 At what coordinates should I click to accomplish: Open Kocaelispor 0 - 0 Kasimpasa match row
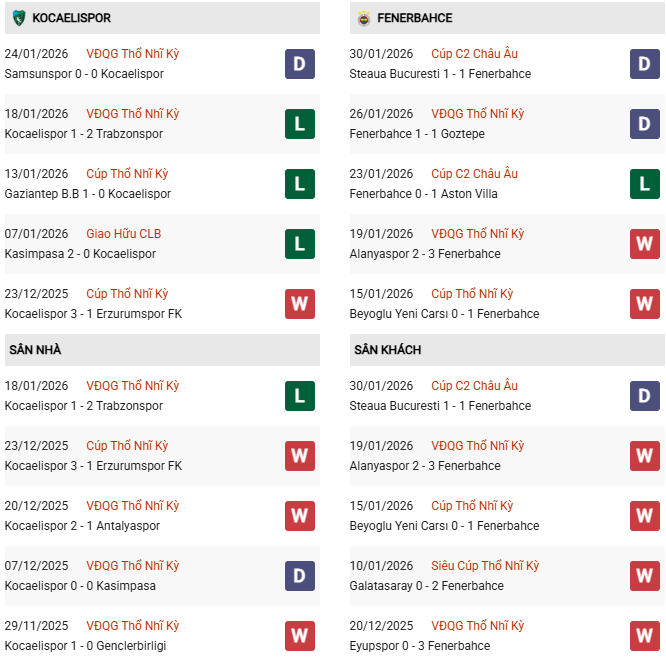point(81,586)
